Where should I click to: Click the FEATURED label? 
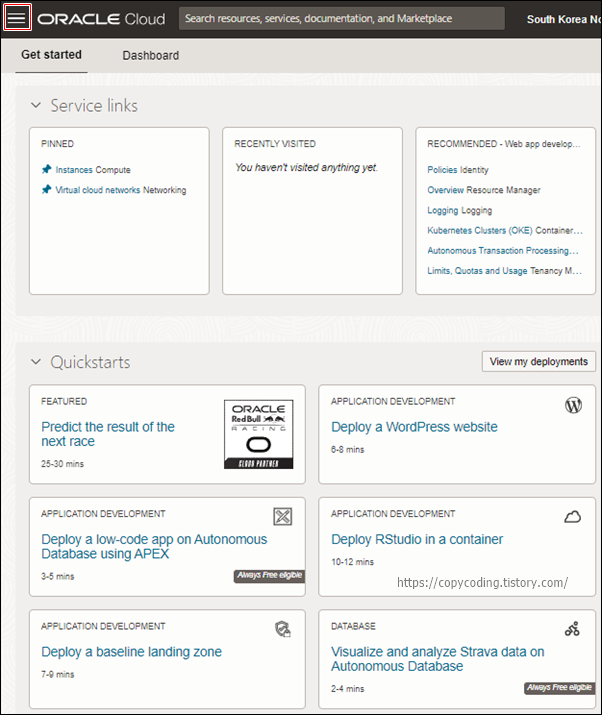point(64,401)
